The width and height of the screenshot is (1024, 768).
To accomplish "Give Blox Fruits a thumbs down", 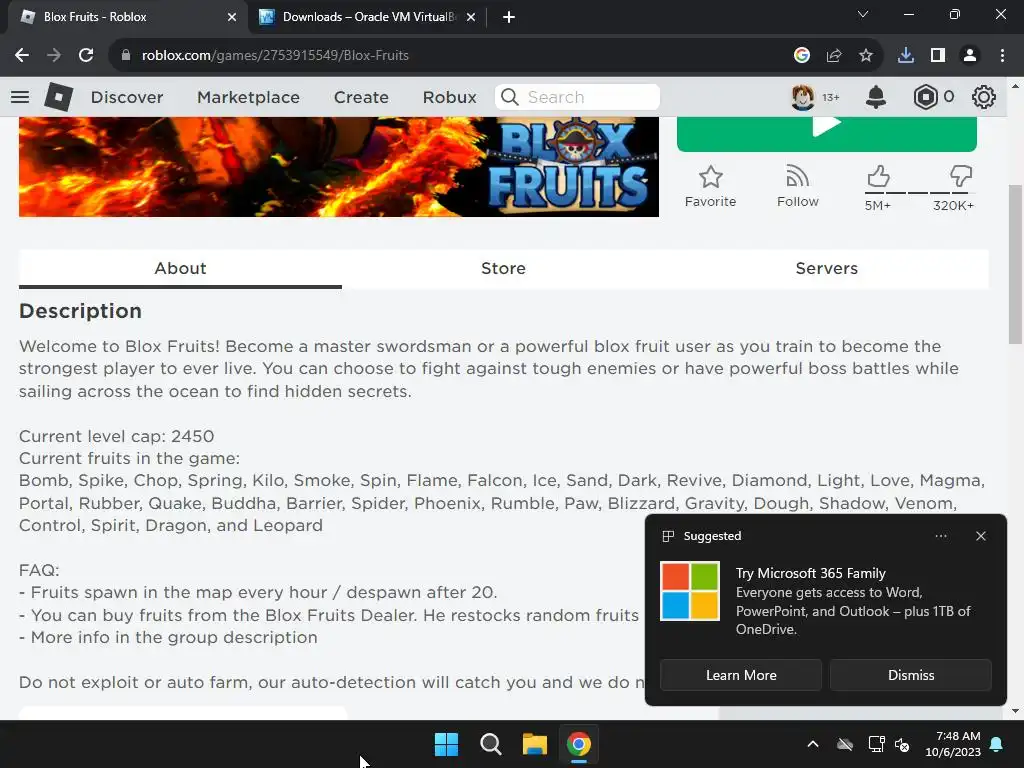I will (x=961, y=177).
